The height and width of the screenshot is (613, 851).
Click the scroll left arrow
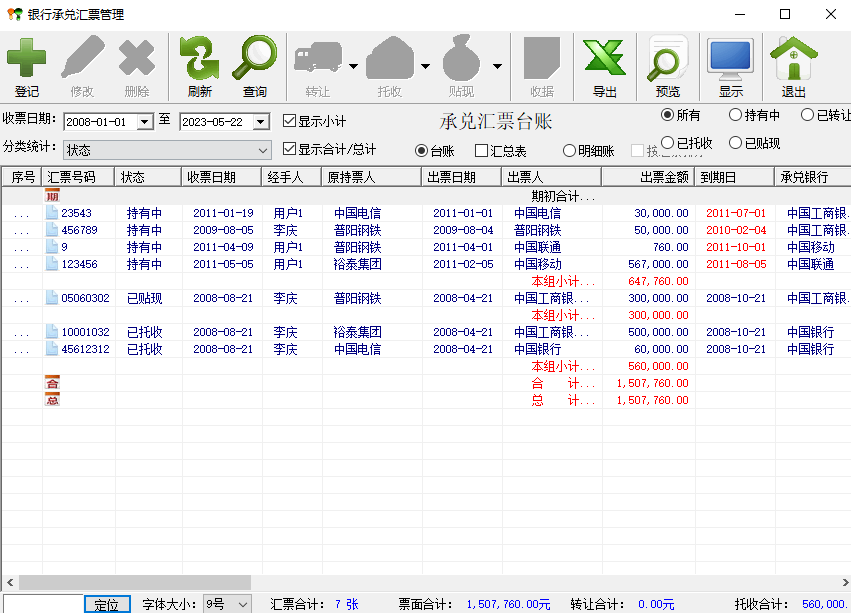10,583
